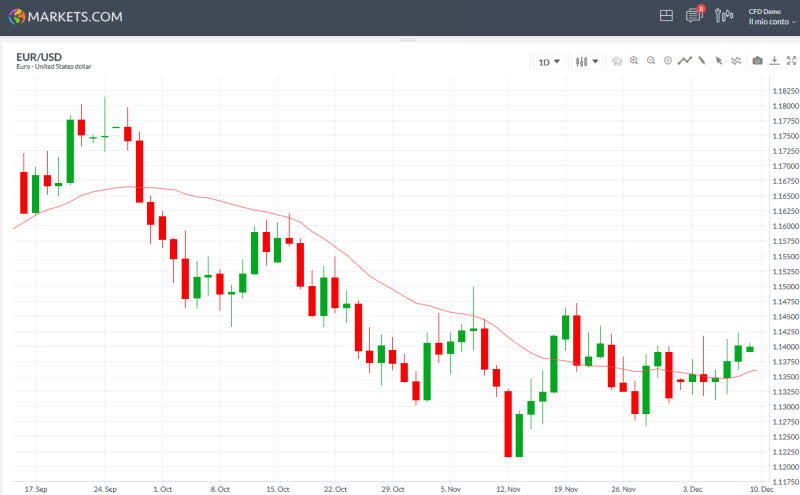Open the indicators line-chart tool

point(685,61)
